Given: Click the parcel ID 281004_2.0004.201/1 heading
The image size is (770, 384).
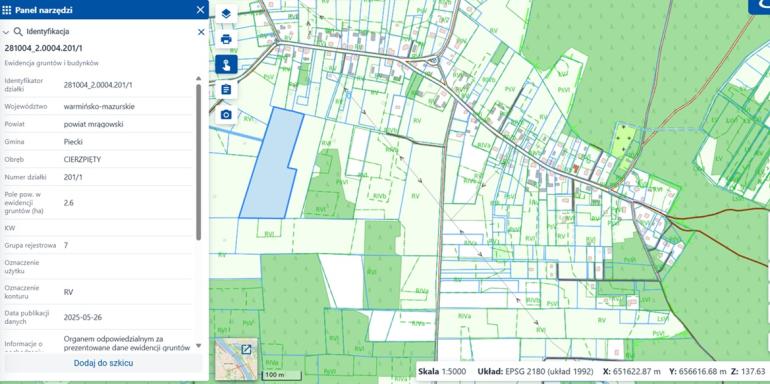Looking at the screenshot, I should tap(44, 48).
